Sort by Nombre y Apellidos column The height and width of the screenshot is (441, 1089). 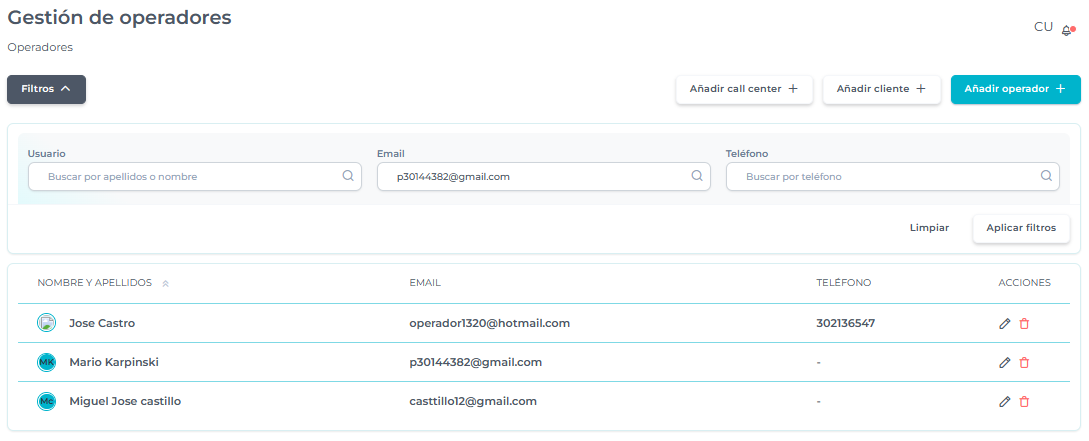pyautogui.click(x=165, y=283)
